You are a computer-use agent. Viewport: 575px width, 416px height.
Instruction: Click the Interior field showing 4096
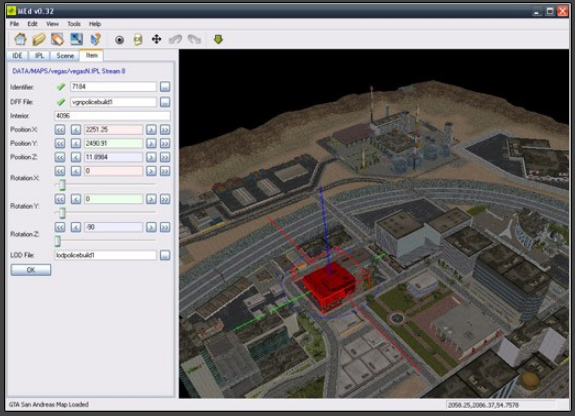112,116
